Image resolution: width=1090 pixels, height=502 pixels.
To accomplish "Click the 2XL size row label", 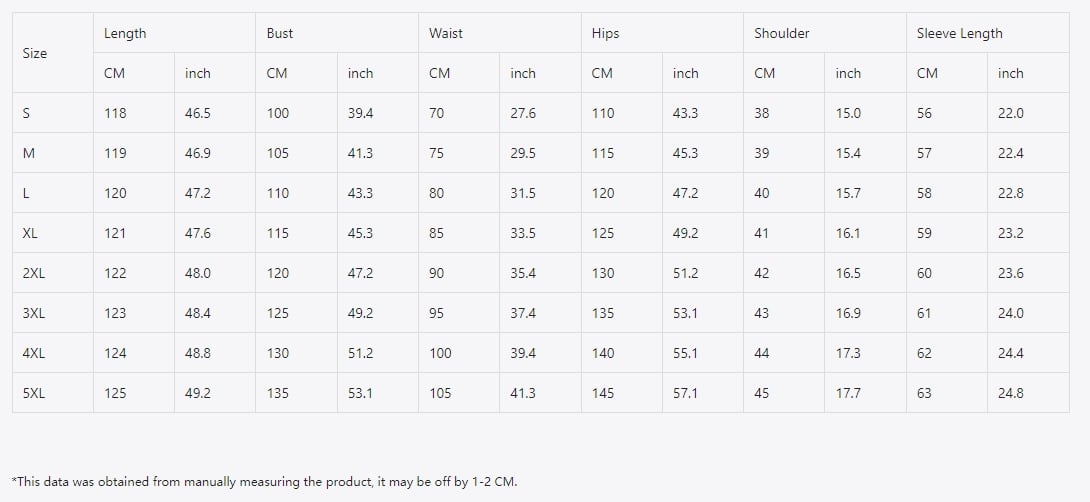I will pyautogui.click(x=53, y=273).
